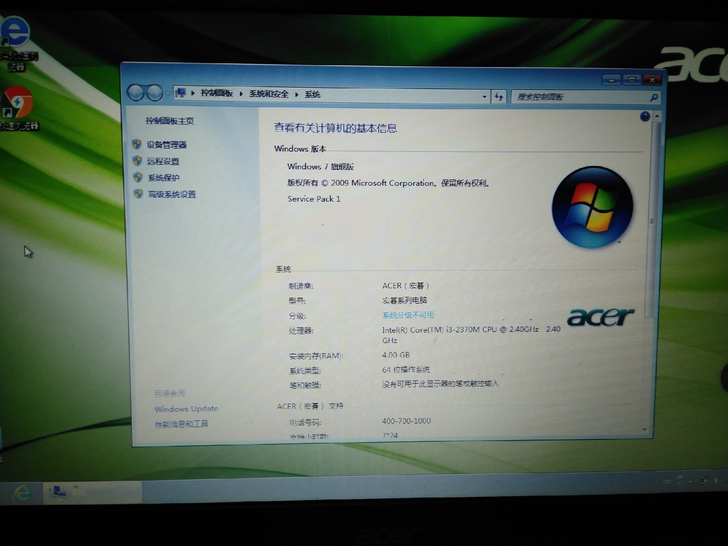Close the System window

tap(652, 80)
